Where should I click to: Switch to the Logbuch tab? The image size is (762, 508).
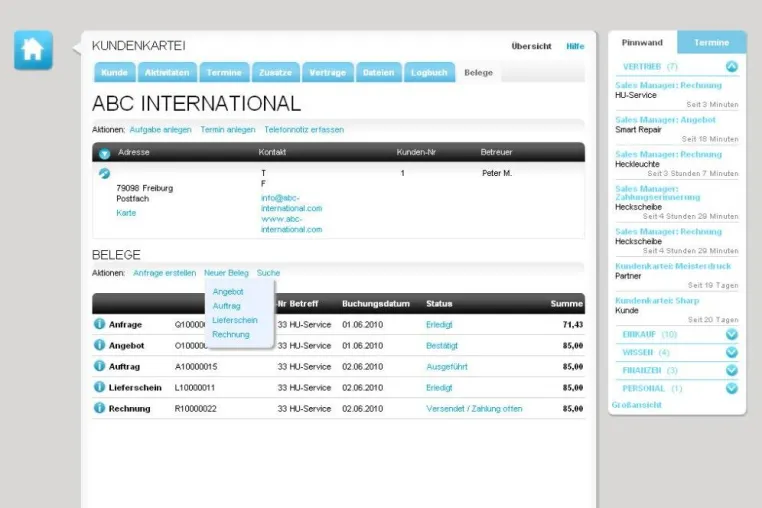pyautogui.click(x=429, y=72)
